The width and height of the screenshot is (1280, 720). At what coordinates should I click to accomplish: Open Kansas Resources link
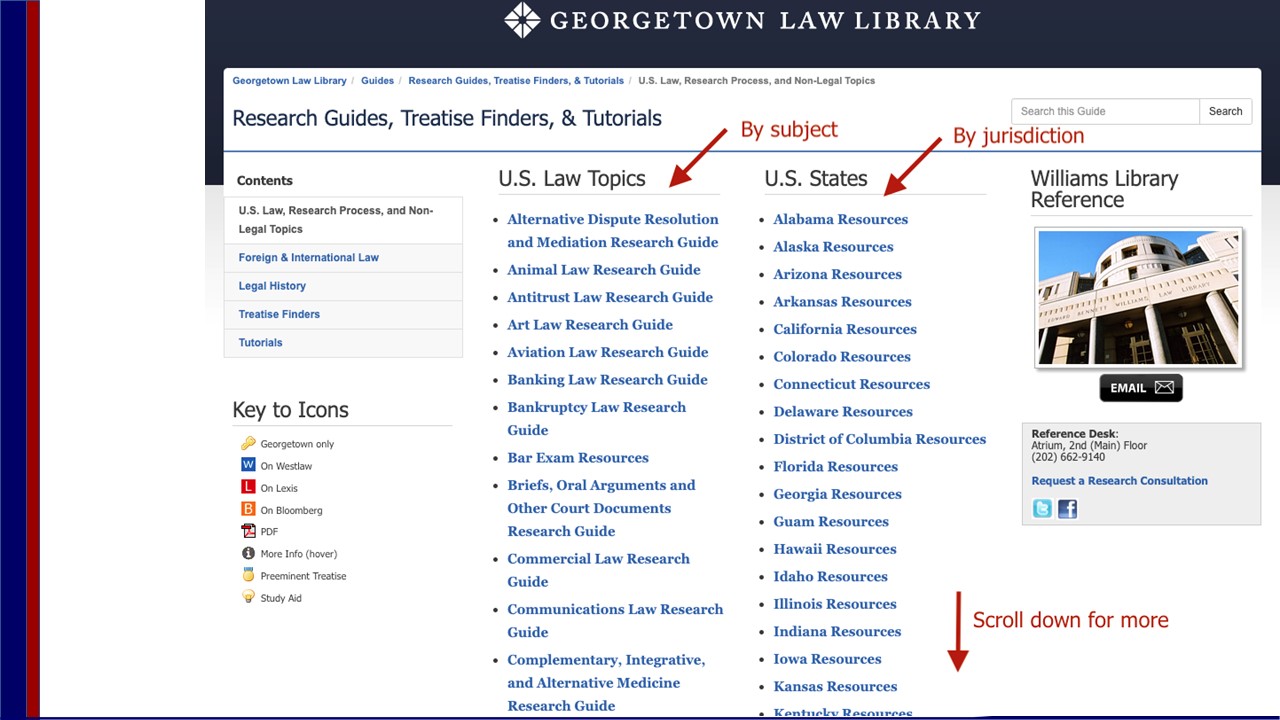pos(835,687)
